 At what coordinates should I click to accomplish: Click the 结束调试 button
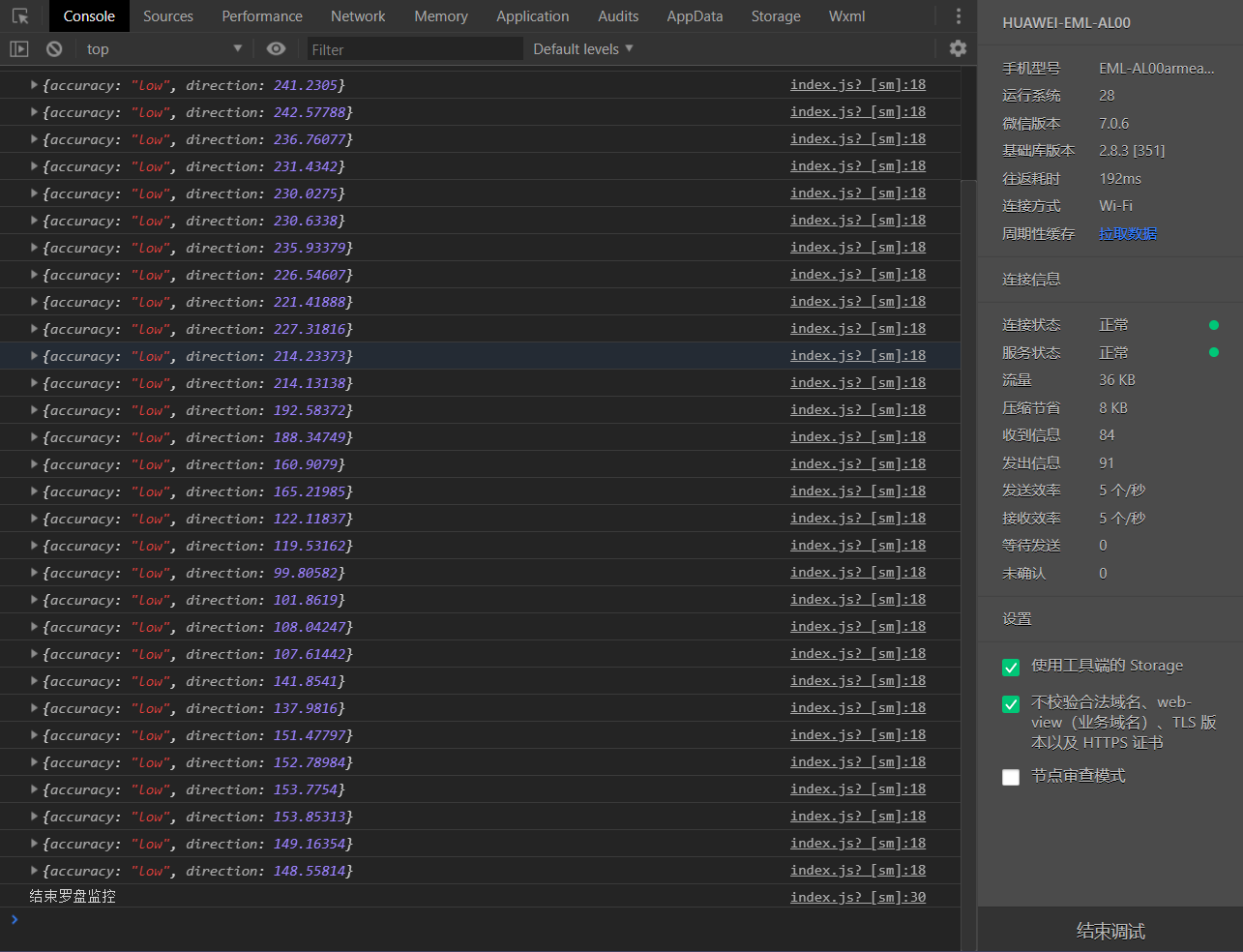1110,931
